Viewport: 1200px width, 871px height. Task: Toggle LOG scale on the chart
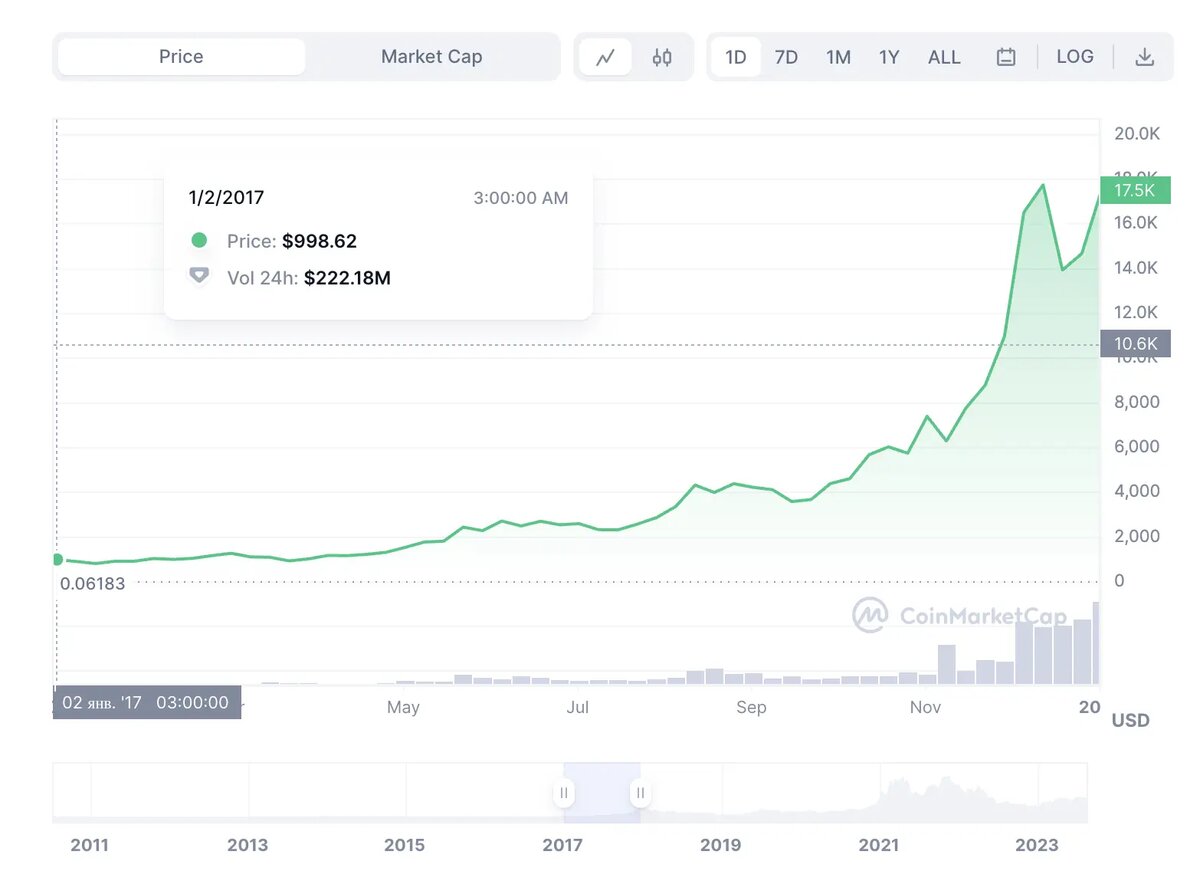(1075, 57)
